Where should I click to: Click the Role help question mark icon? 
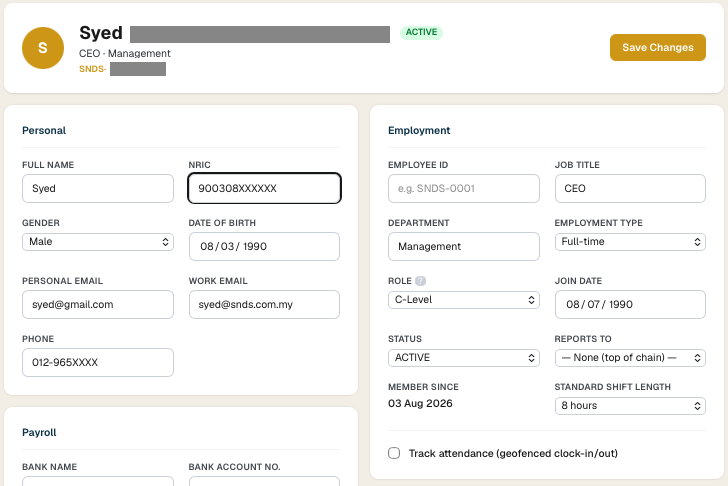point(420,281)
